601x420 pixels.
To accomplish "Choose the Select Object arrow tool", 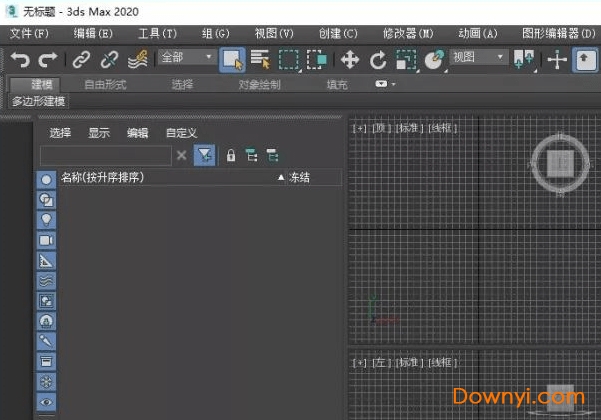I will tap(232, 59).
